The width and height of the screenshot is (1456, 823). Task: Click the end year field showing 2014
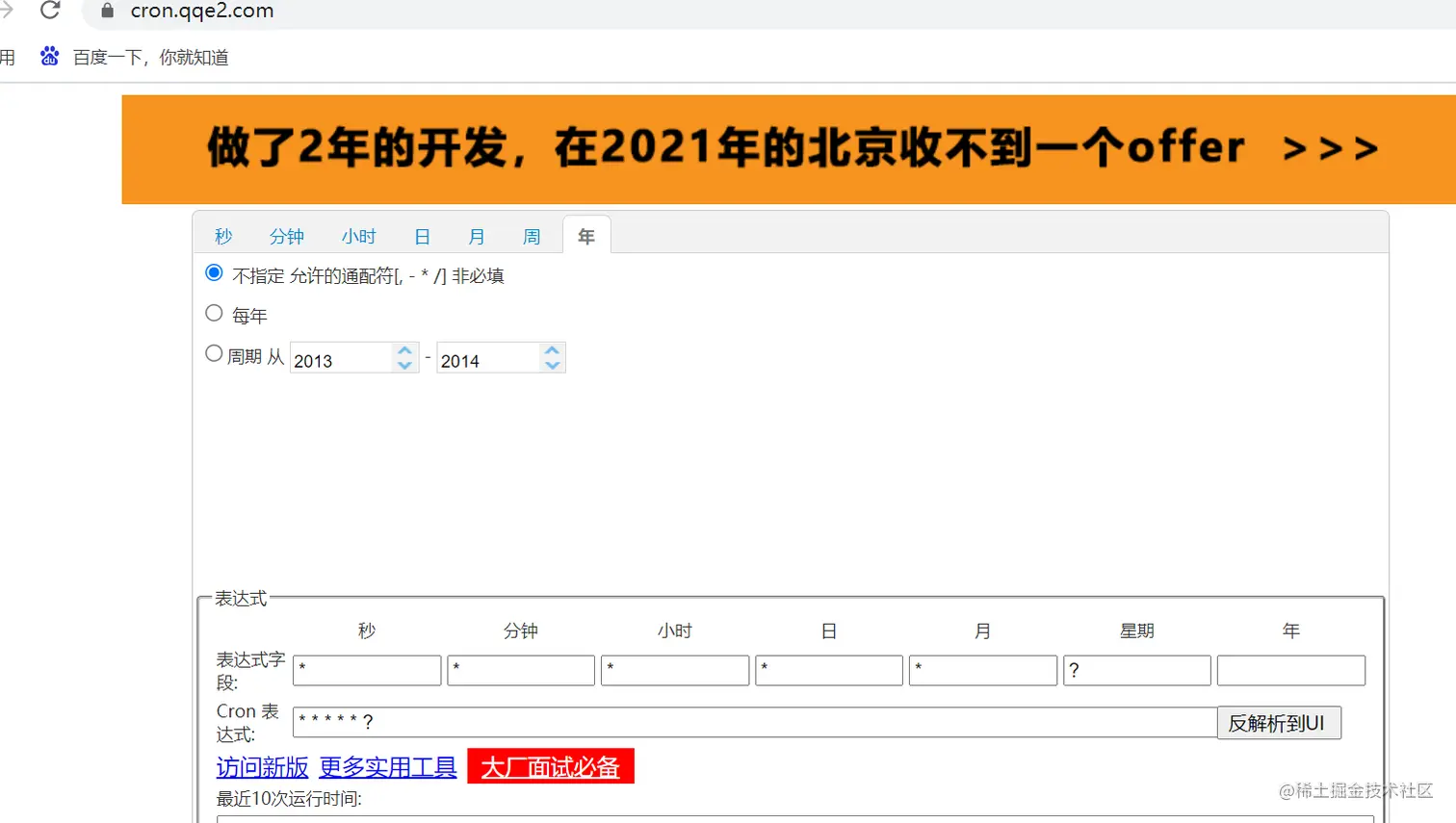coord(488,359)
